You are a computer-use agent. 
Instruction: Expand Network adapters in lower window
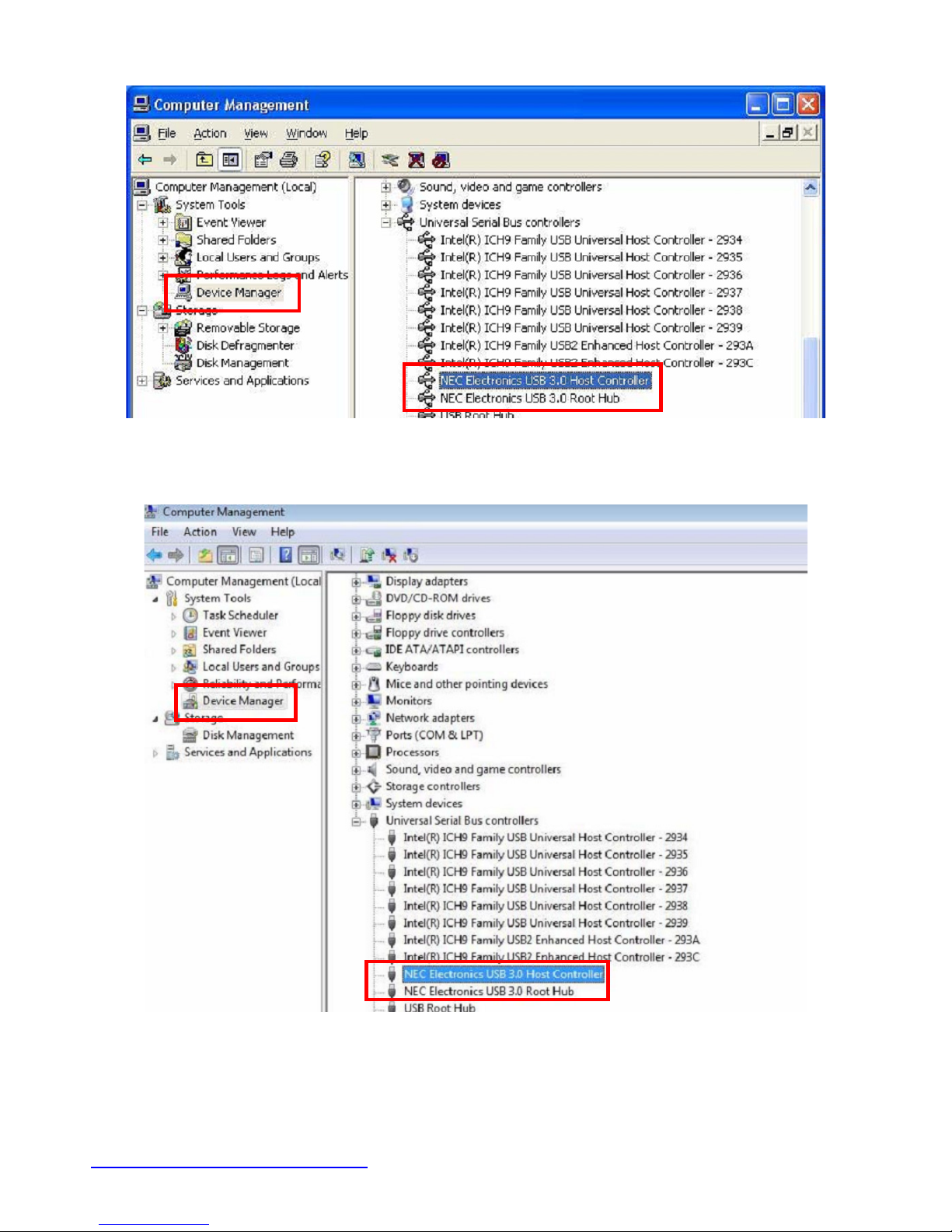click(x=356, y=718)
